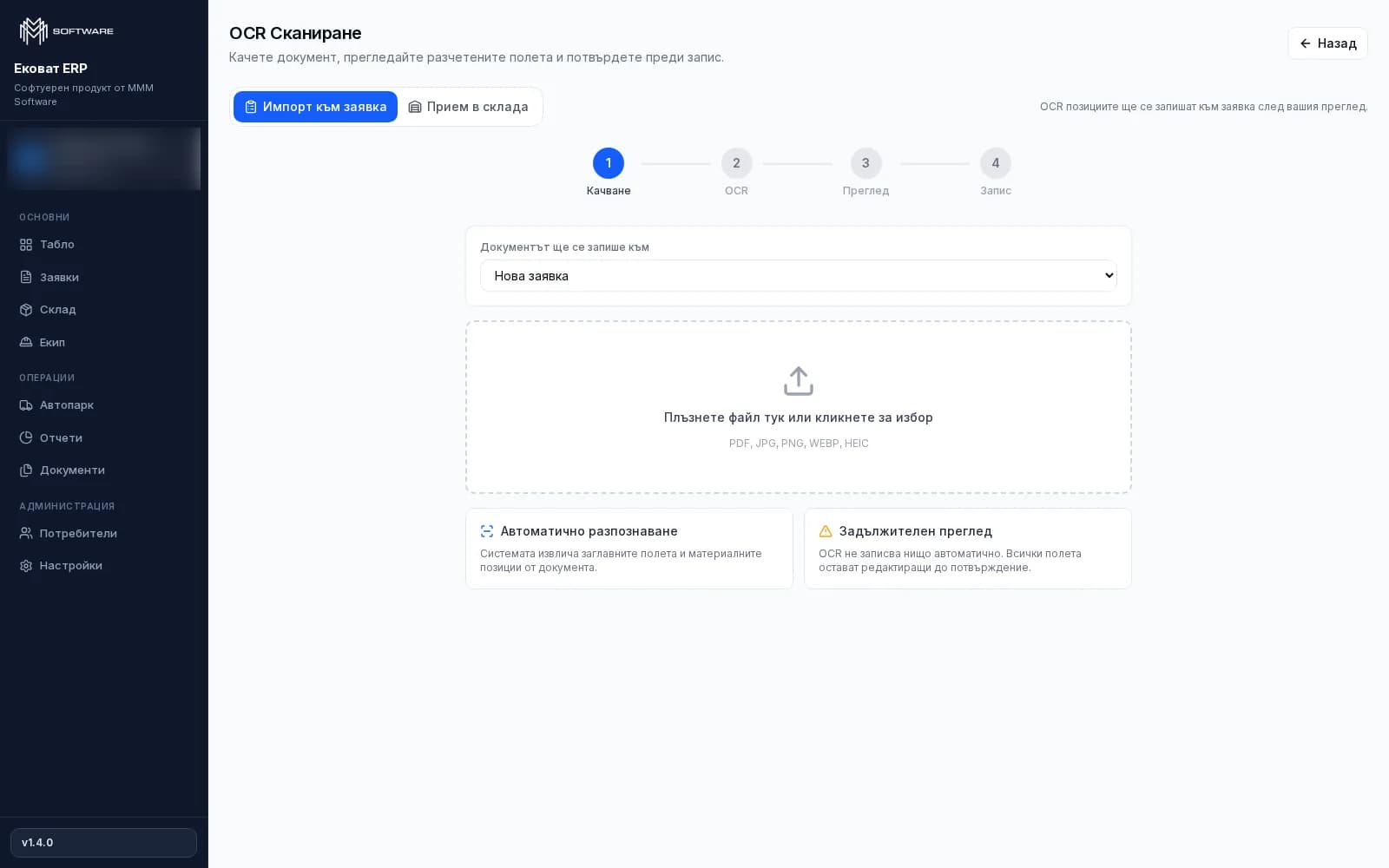Click the Автоматично разпознаване info card heading
The width and height of the screenshot is (1389, 868).
(589, 531)
